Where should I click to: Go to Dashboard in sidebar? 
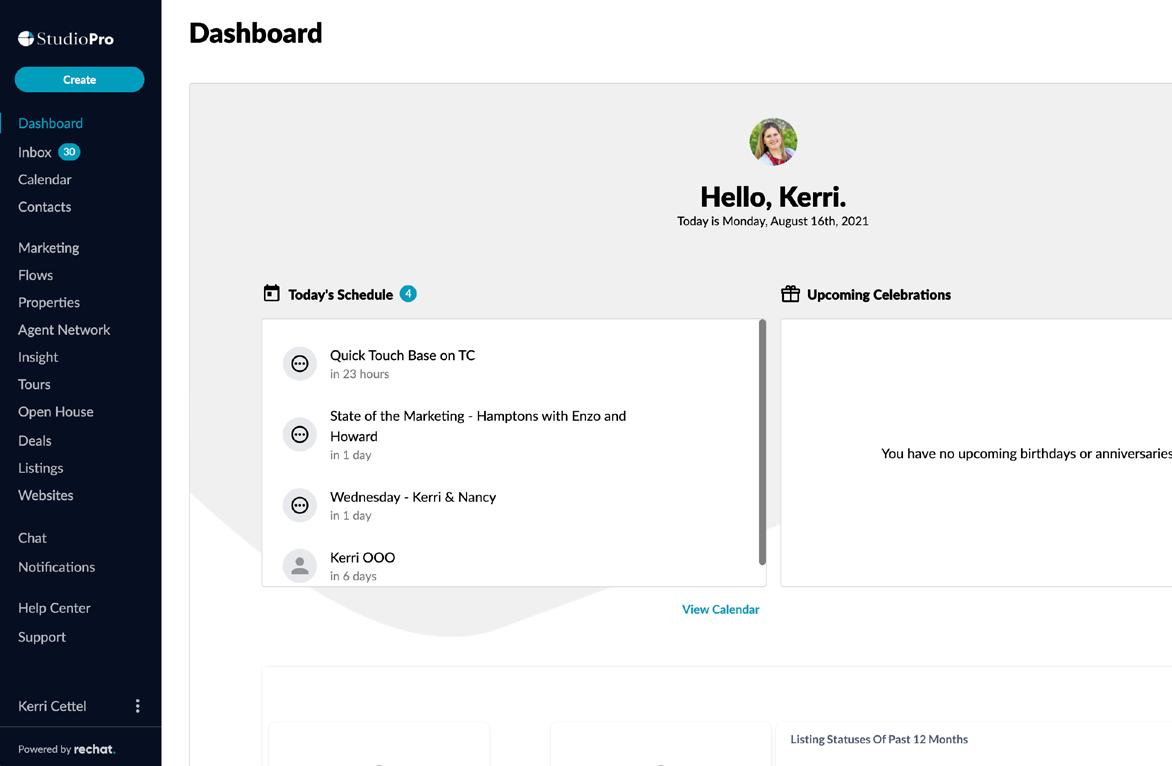[50, 123]
